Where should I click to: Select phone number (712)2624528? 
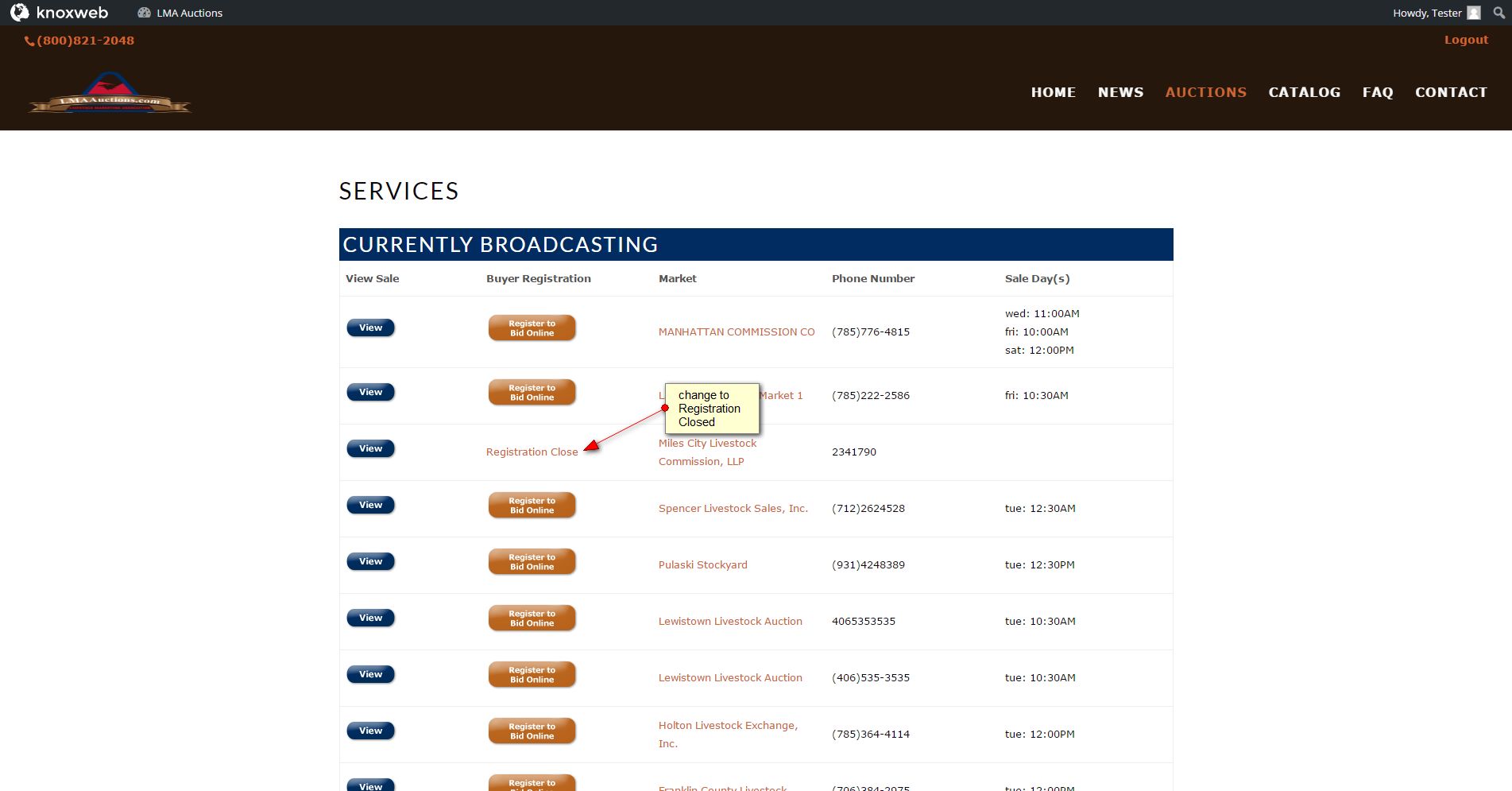(x=868, y=509)
